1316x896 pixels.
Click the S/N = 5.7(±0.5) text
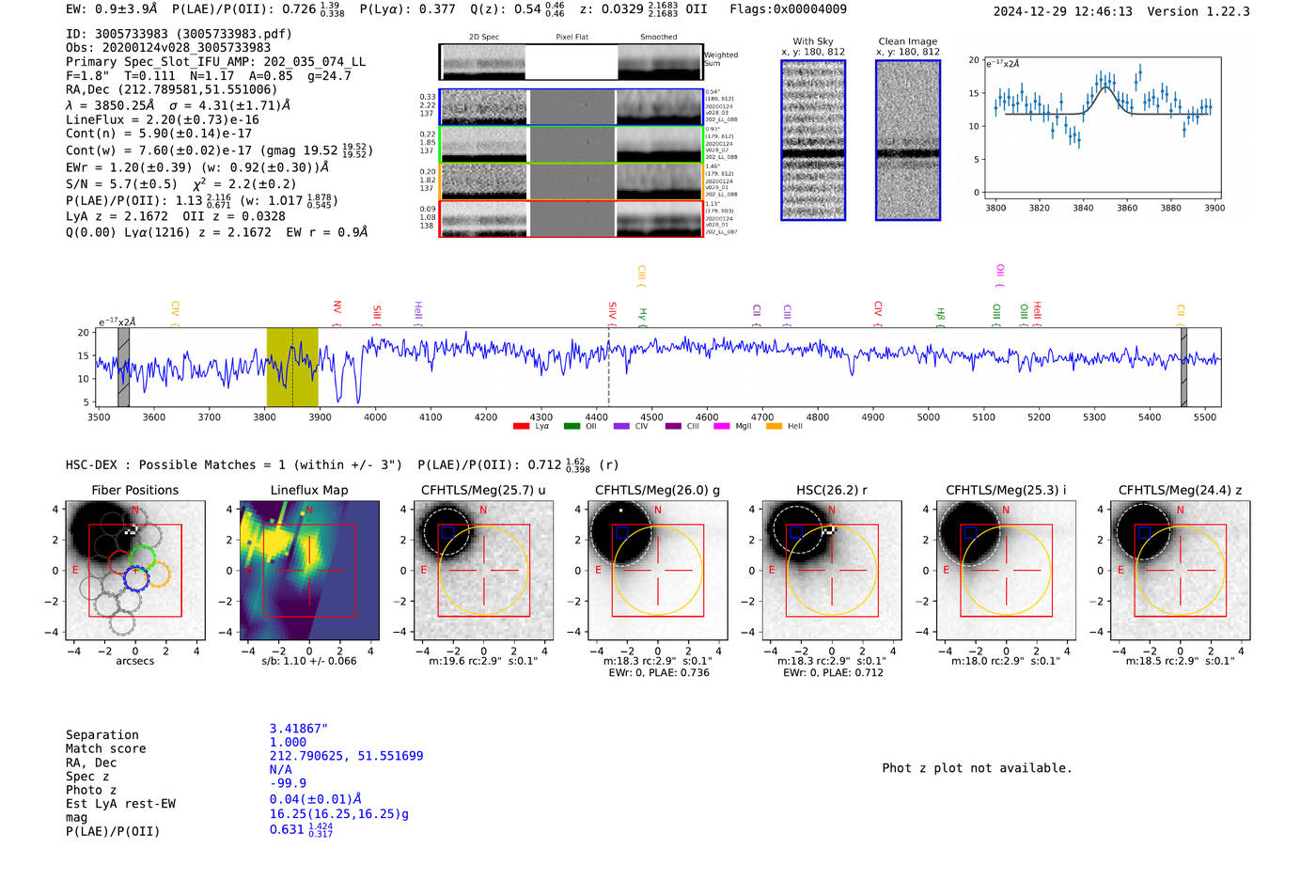coord(121,183)
